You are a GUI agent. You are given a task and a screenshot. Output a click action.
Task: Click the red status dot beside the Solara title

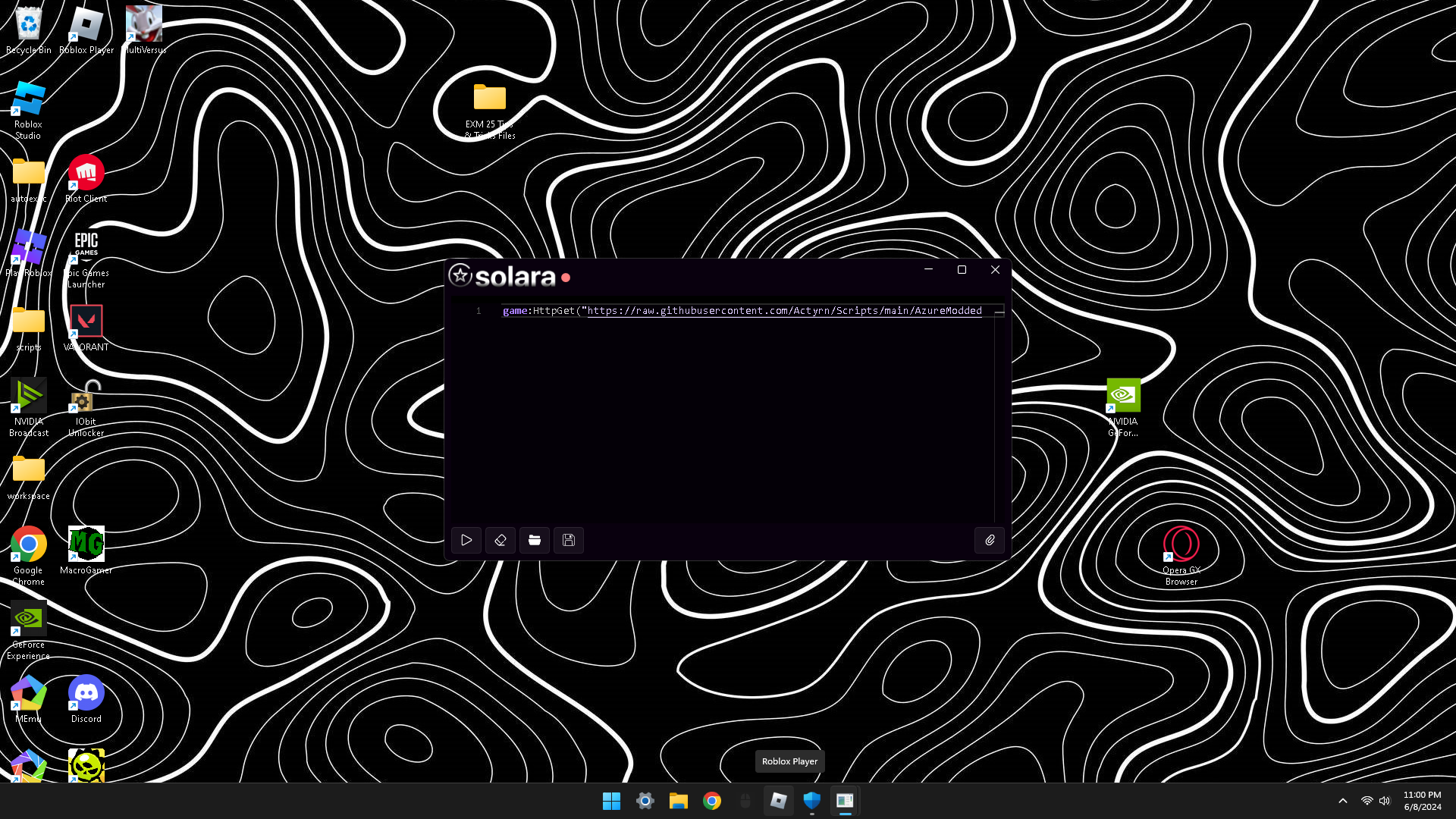566,278
